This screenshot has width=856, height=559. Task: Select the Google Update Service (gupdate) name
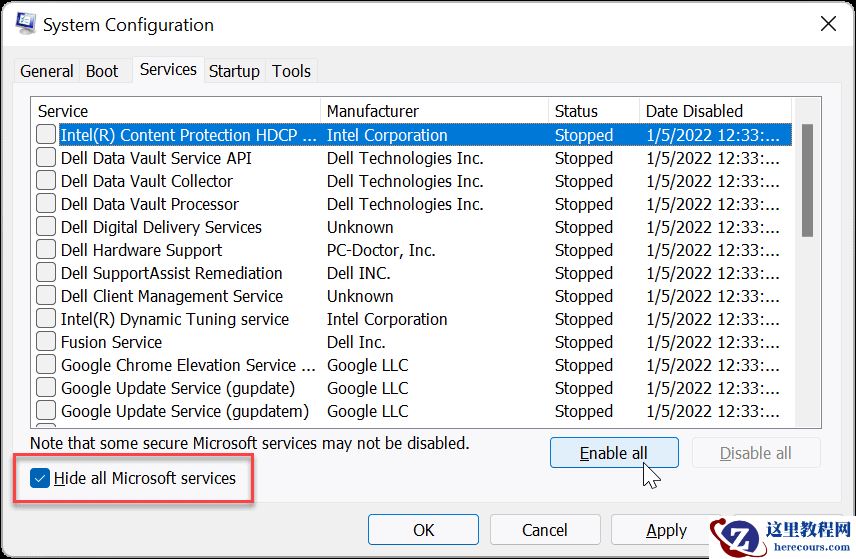point(177,388)
